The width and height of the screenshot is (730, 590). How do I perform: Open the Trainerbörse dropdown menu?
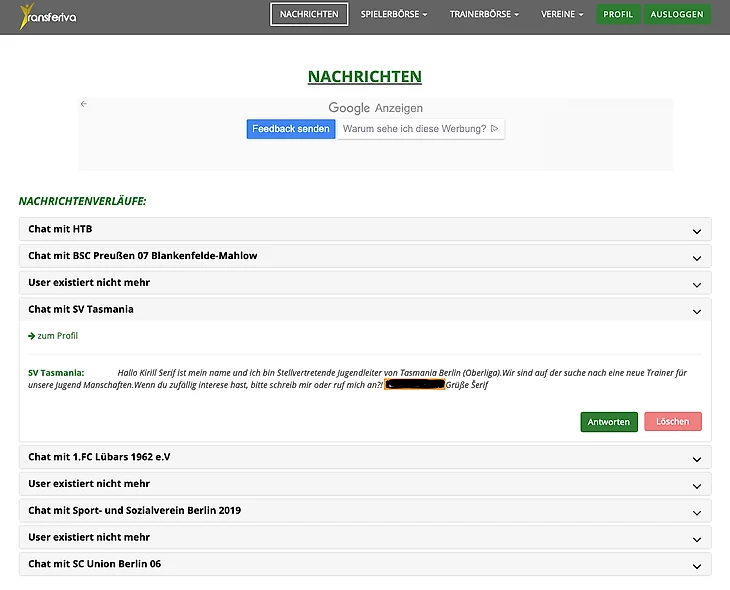pos(485,15)
